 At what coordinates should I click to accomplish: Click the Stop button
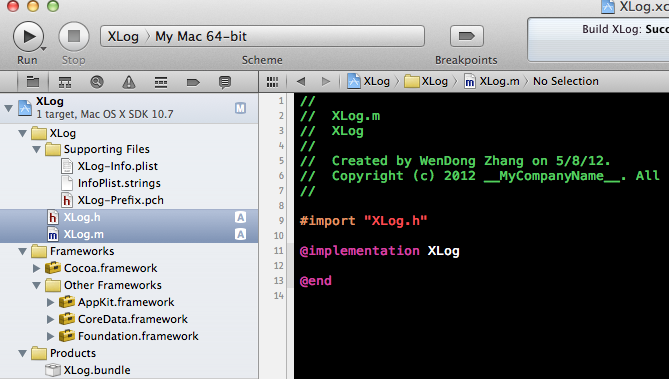pyautogui.click(x=74, y=36)
